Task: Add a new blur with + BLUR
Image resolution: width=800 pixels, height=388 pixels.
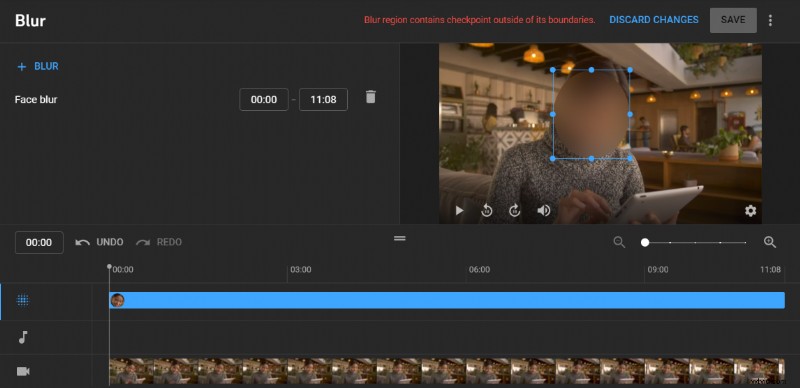Action: (38, 66)
